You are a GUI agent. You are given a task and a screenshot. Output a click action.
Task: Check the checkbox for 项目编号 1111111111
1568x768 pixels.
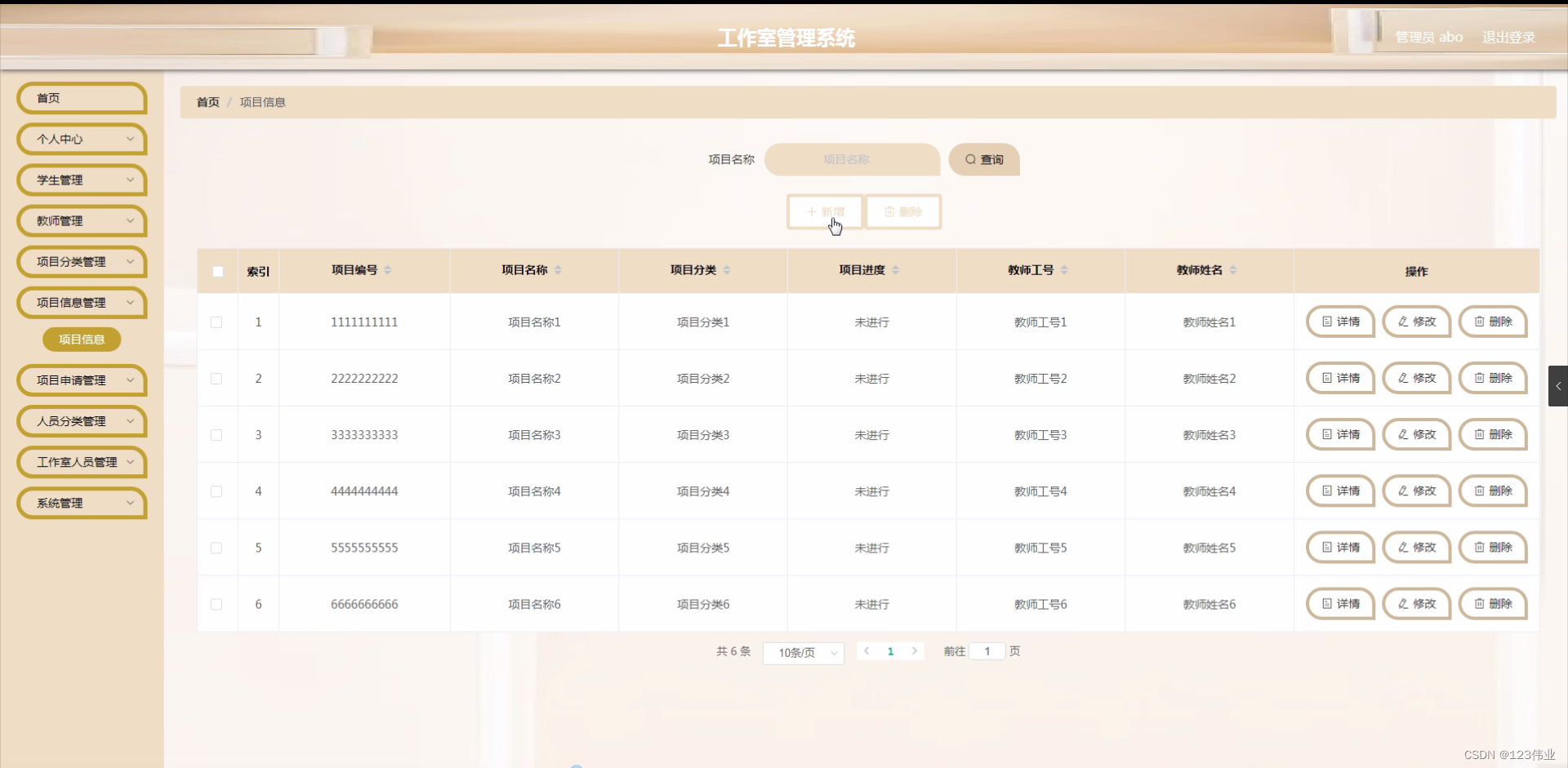tap(216, 322)
